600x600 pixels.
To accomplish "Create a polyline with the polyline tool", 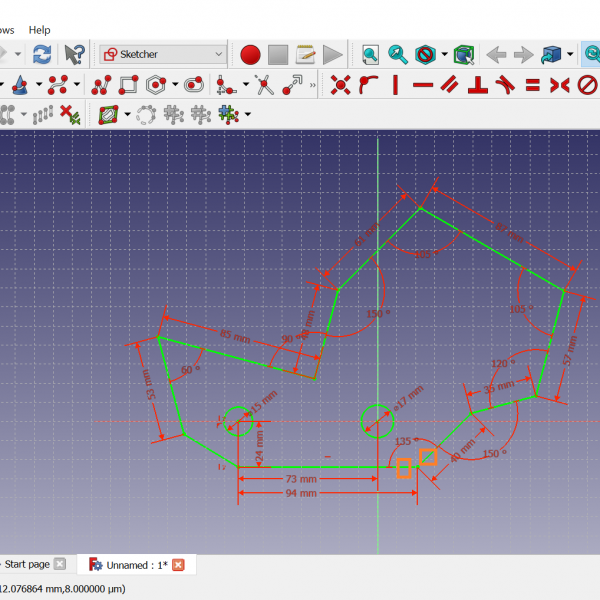I will (x=101, y=85).
